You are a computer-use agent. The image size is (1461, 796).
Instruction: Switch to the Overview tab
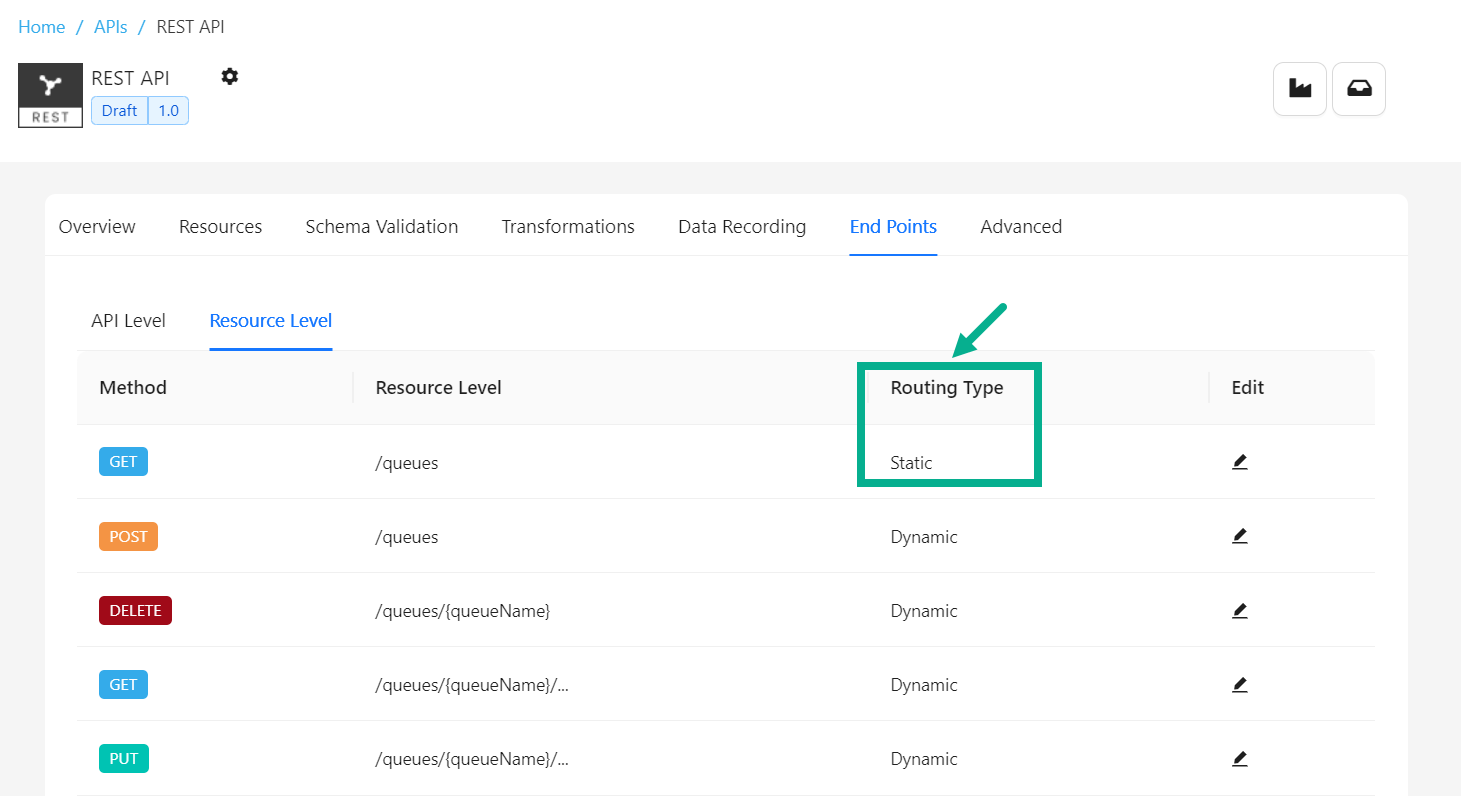tap(96, 226)
